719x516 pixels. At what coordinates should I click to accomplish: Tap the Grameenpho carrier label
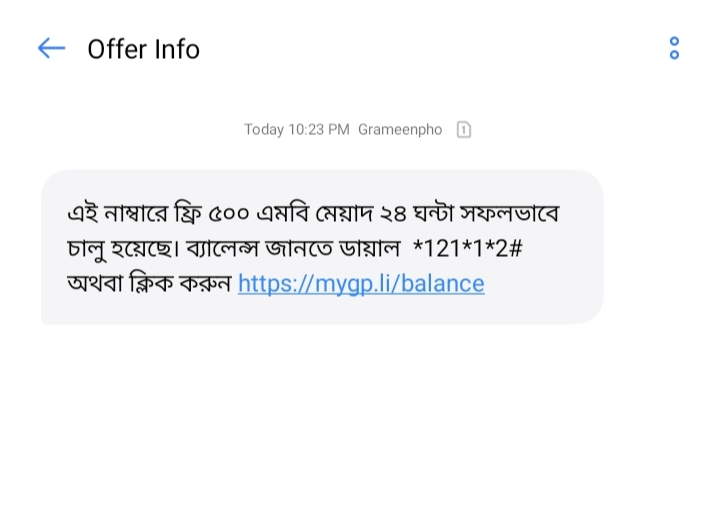pyautogui.click(x=400, y=130)
